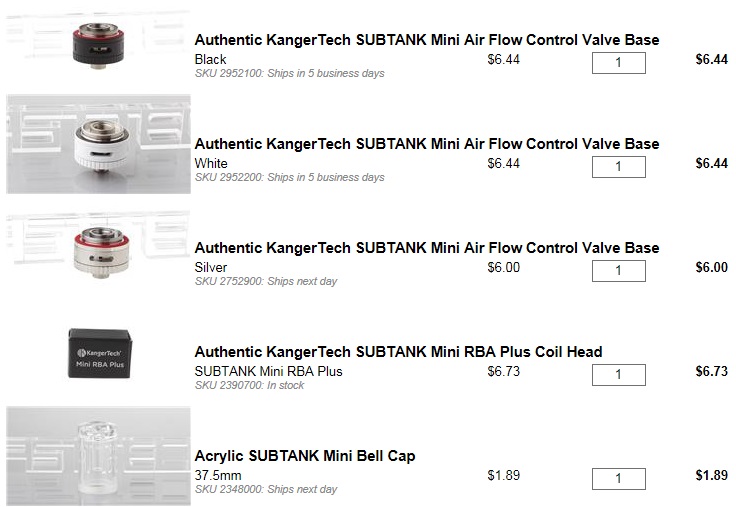Open the Silver Air Flow Control Valve Base title
This screenshot has width=736, height=507.
click(x=427, y=247)
